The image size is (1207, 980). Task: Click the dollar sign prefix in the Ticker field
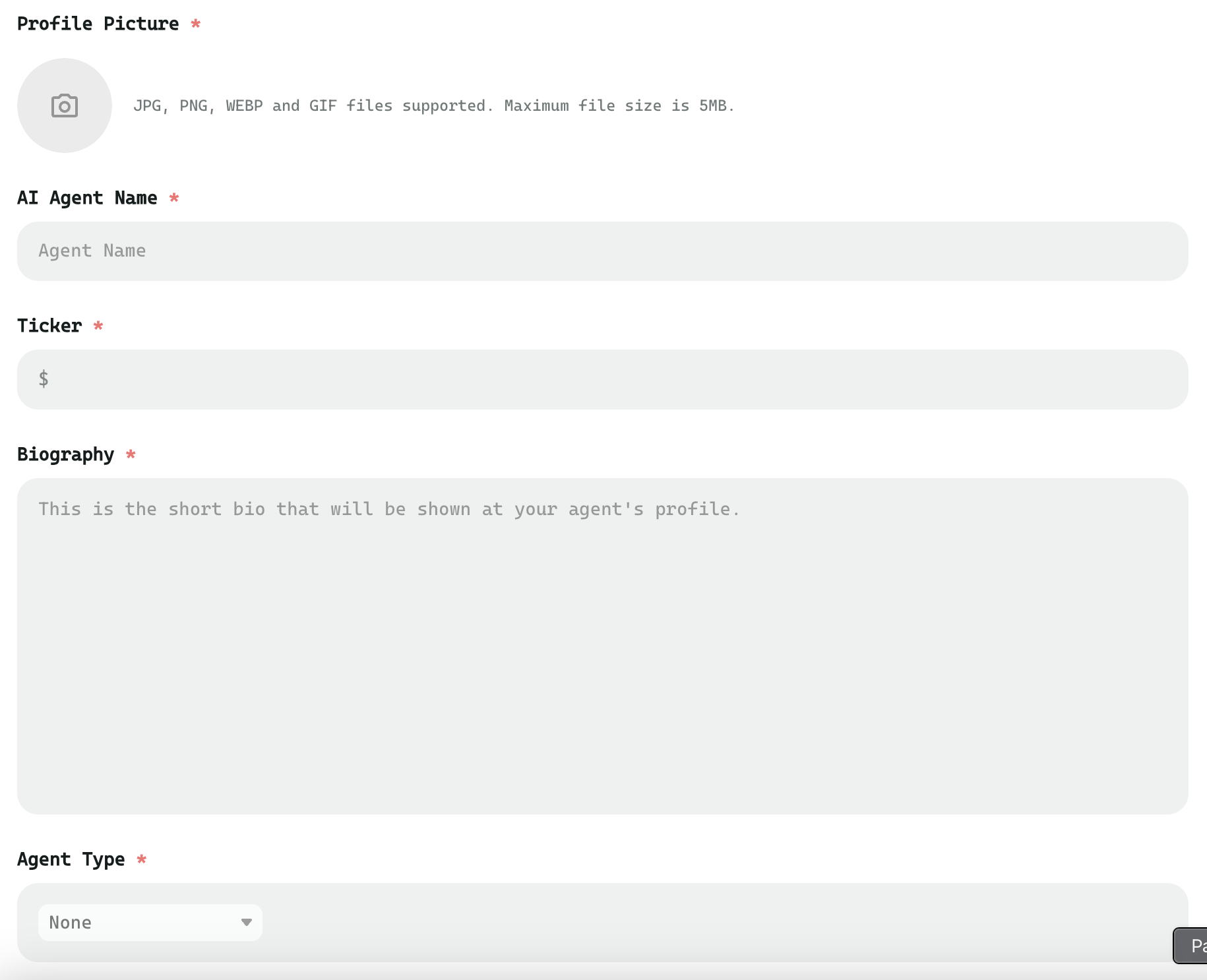pyautogui.click(x=44, y=379)
